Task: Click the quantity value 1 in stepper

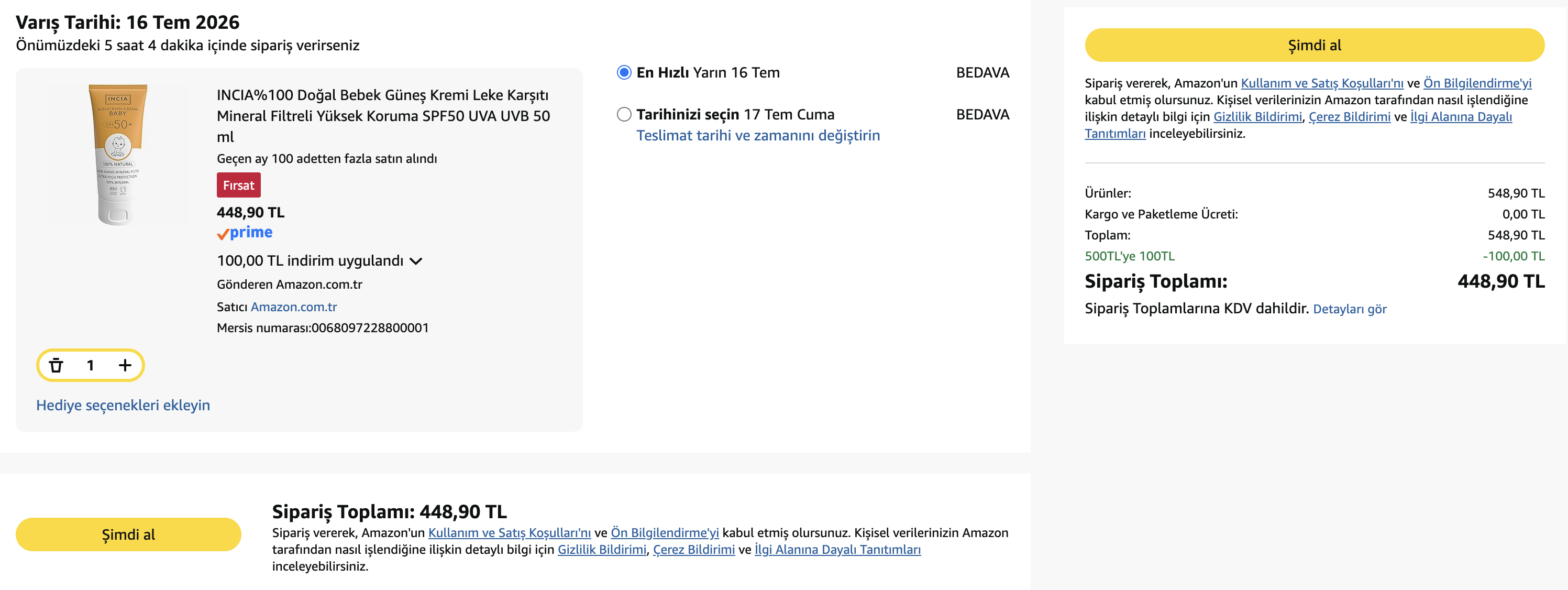Action: 90,365
